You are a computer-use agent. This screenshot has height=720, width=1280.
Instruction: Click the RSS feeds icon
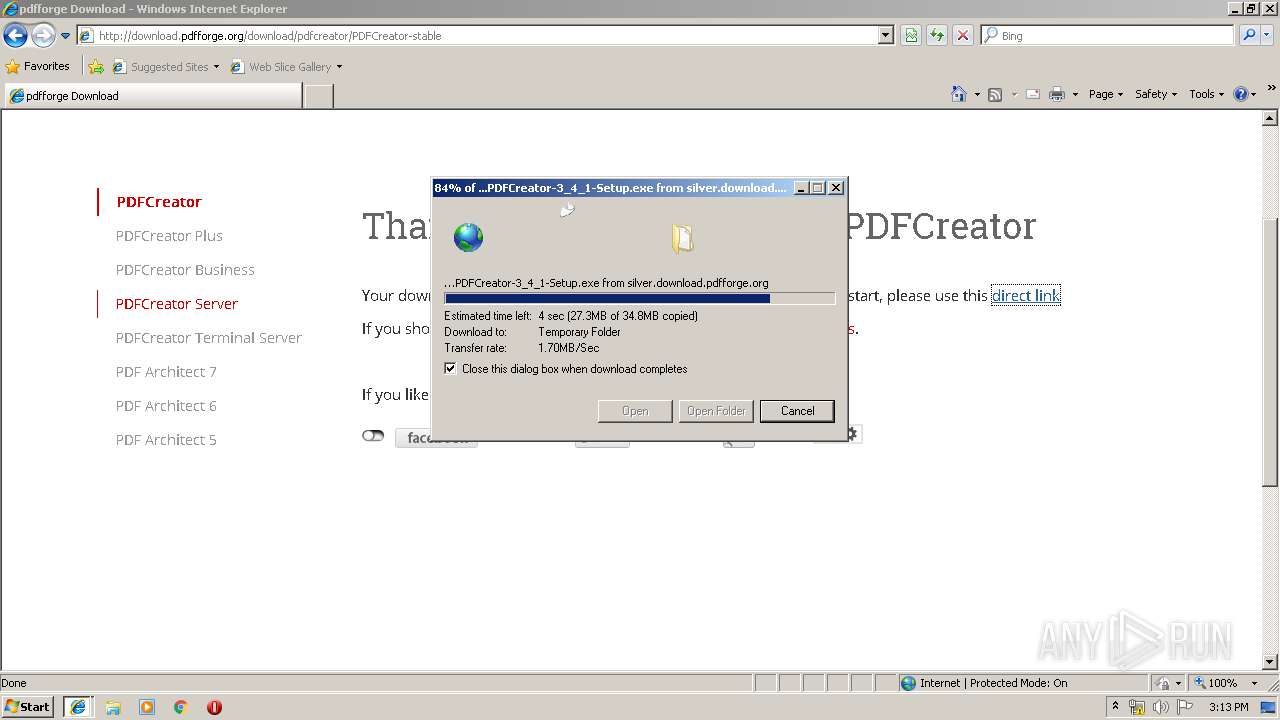tap(995, 94)
